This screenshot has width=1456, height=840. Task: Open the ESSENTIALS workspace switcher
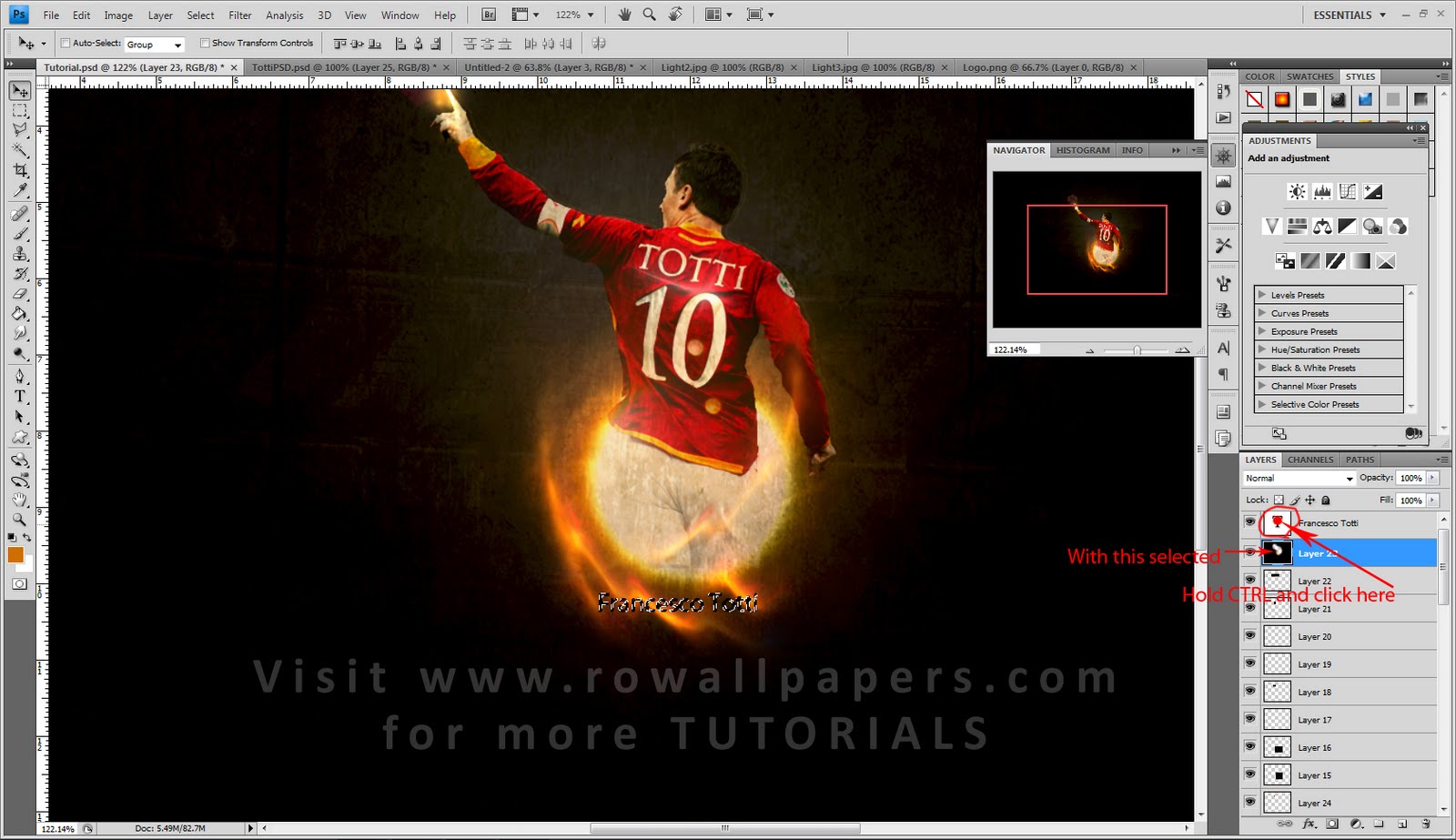[1350, 15]
